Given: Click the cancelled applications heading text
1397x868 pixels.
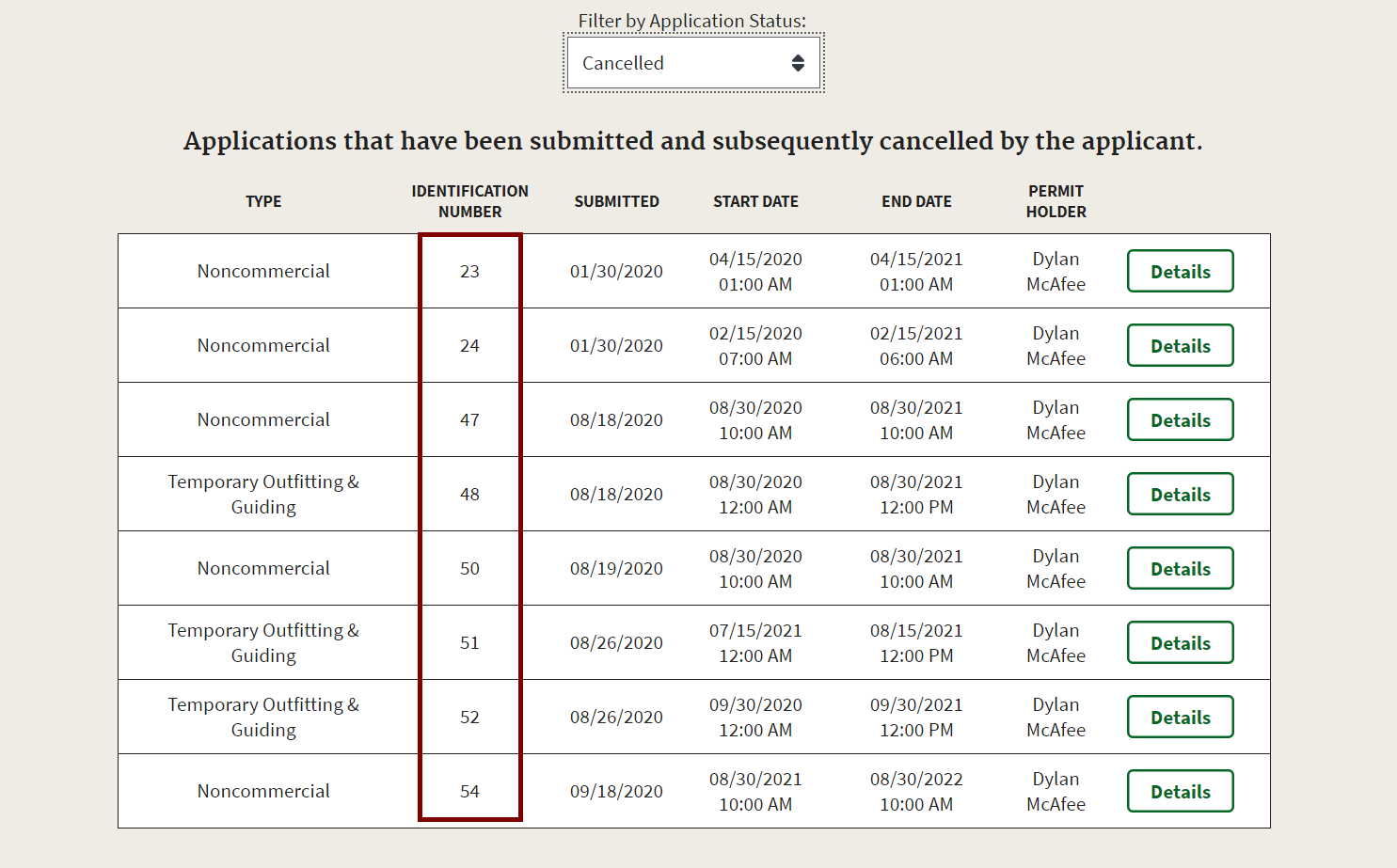Looking at the screenshot, I should point(693,141).
